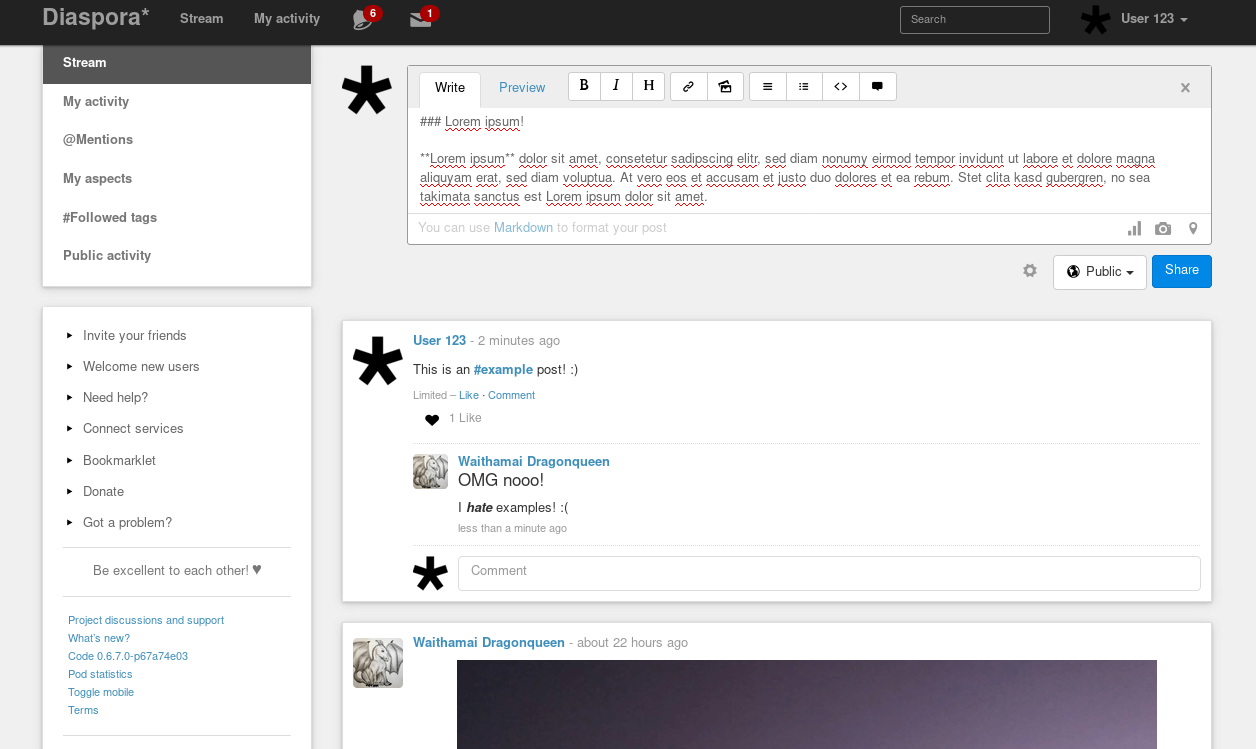Expand Invite your friends section

[135, 335]
